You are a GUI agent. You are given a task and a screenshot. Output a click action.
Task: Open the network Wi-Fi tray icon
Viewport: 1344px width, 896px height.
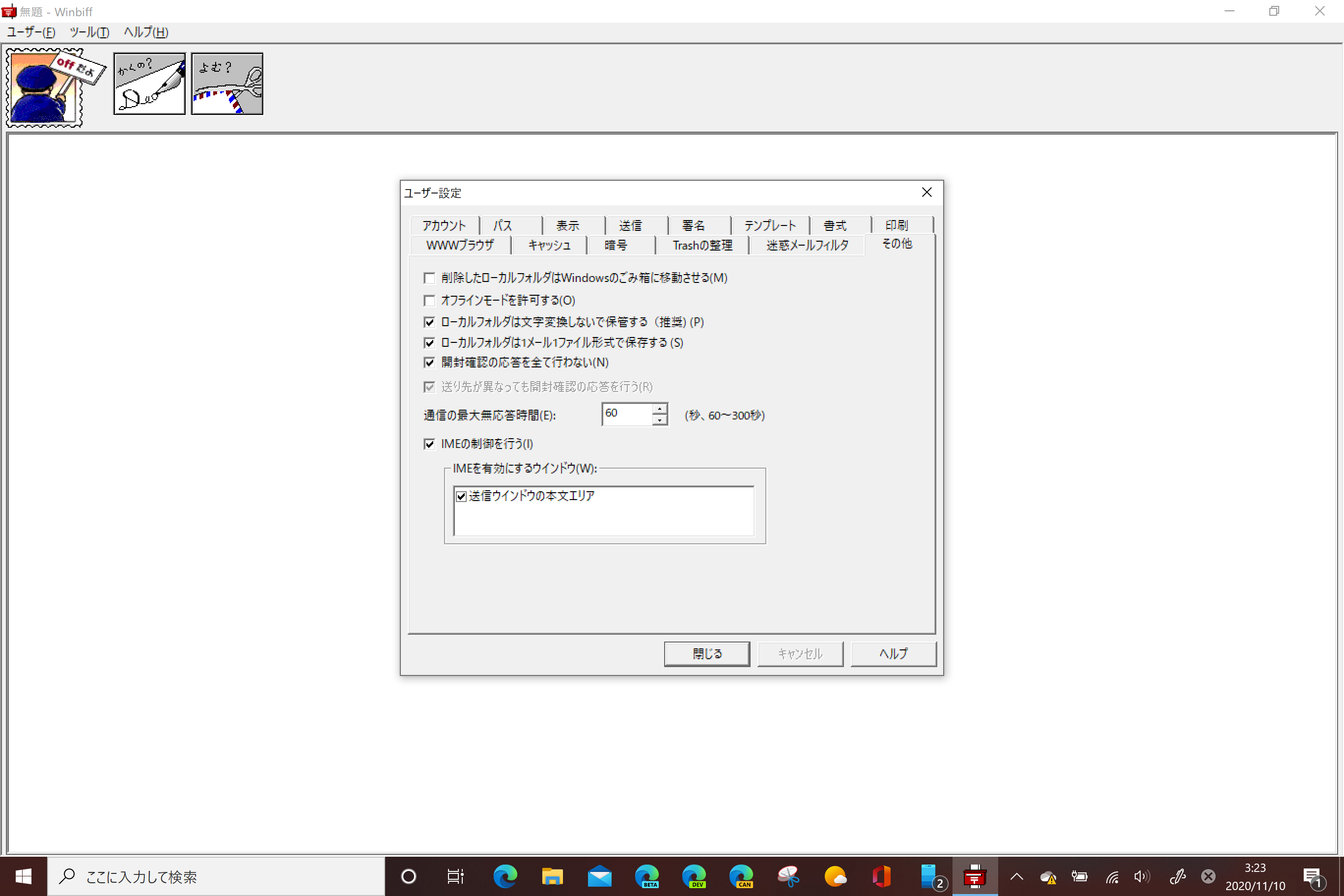(x=1112, y=876)
